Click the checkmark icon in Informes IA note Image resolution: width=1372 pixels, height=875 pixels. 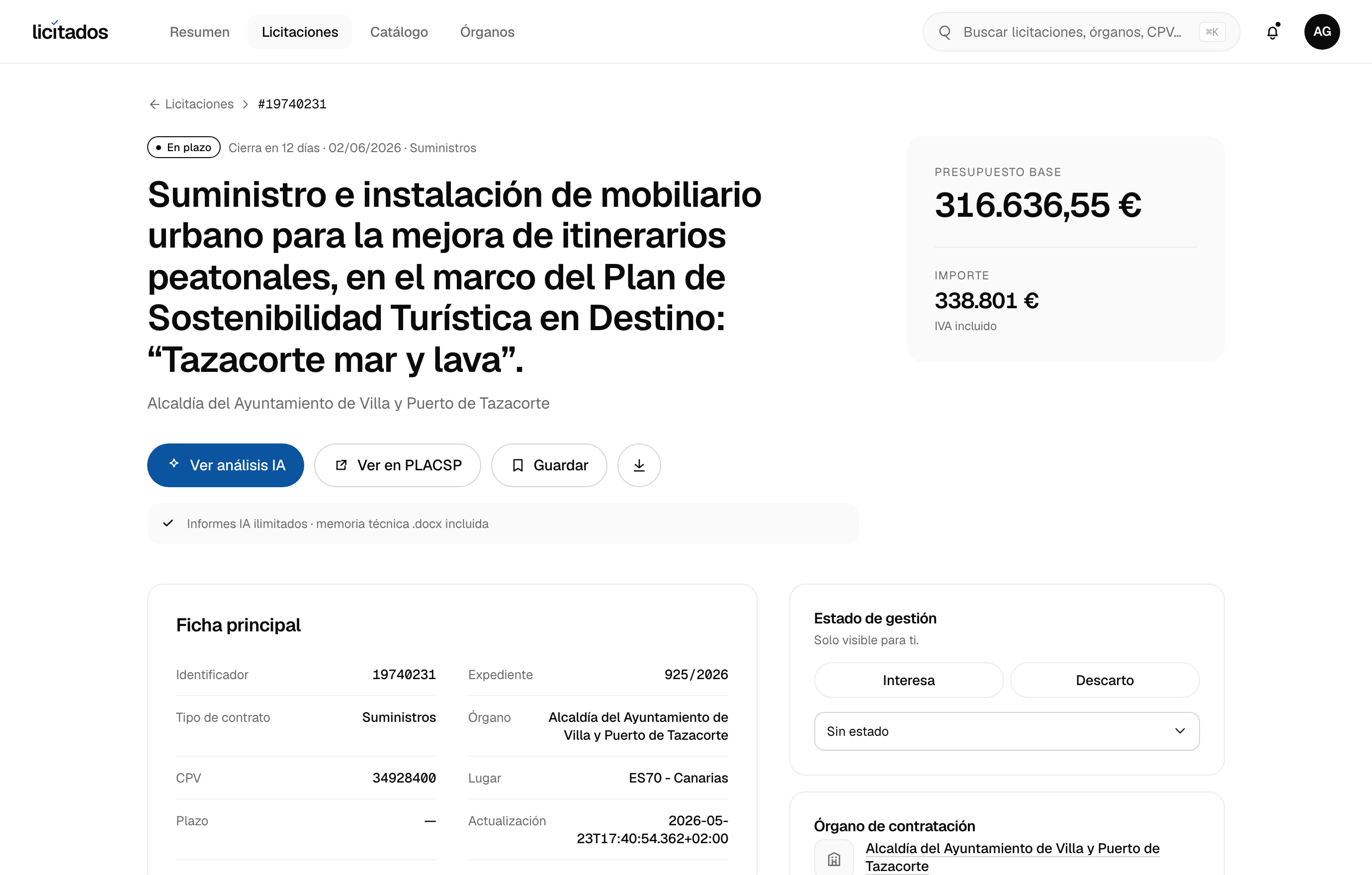168,524
